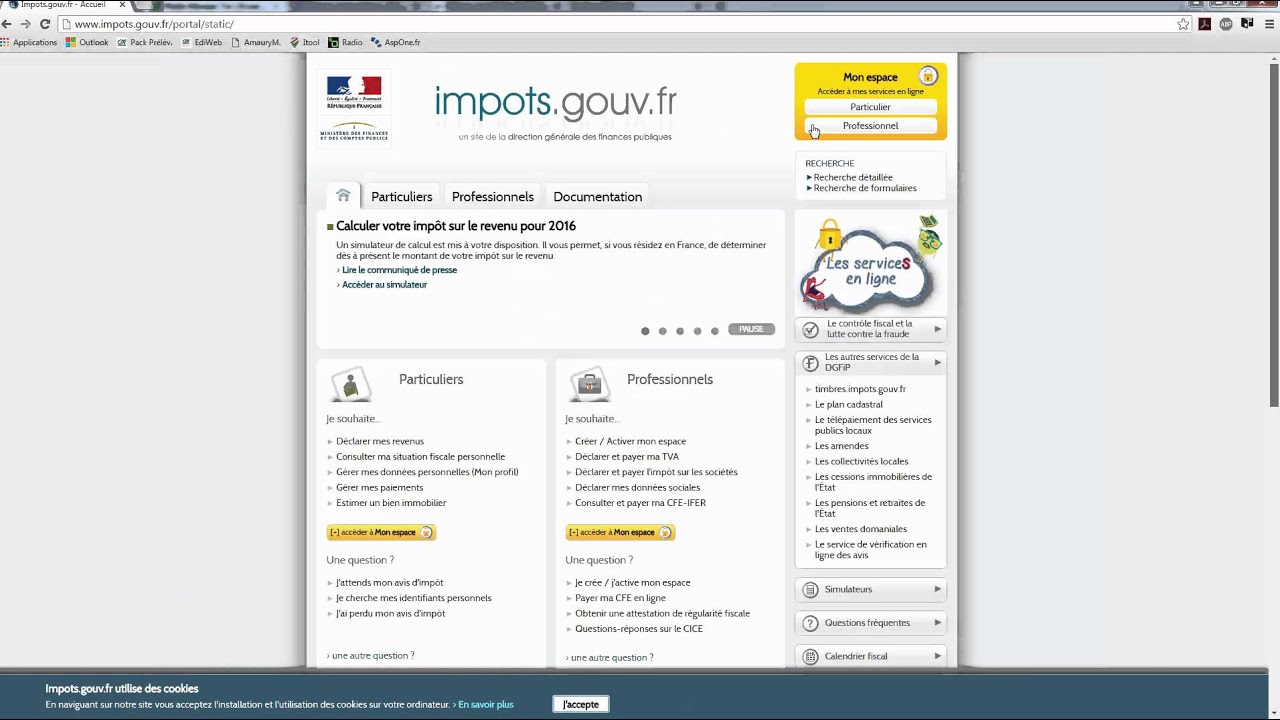Click J'ai perdu mon avis d'impôt link
Image resolution: width=1280 pixels, height=720 pixels.
click(390, 614)
